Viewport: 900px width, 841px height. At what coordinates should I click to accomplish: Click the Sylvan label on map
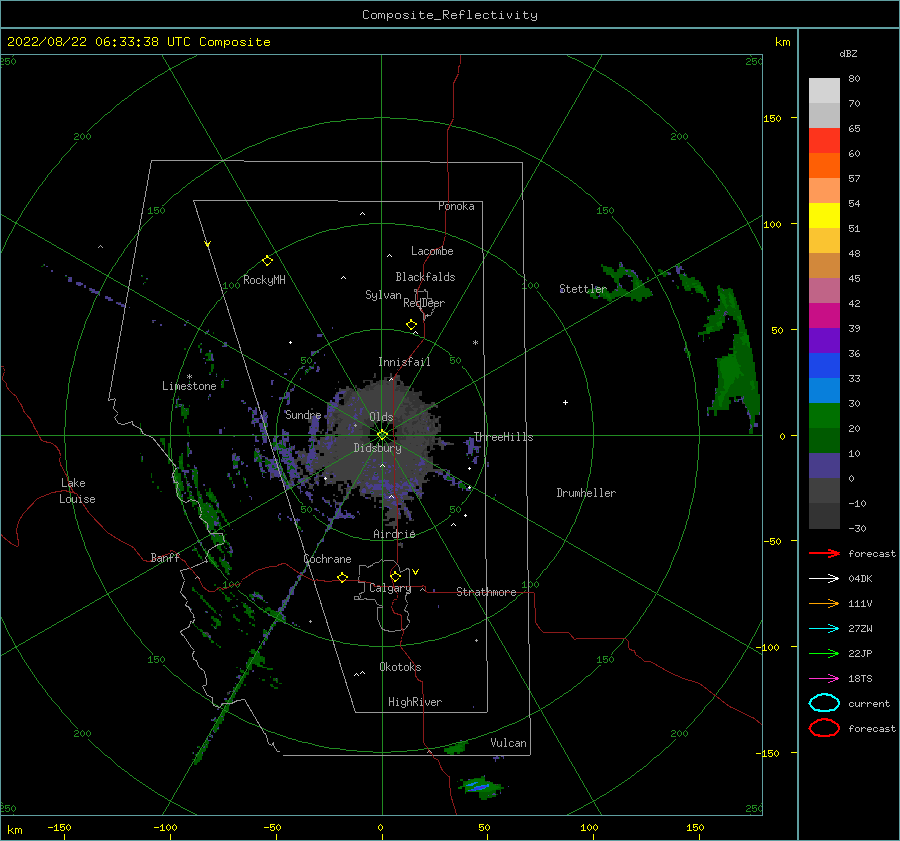pyautogui.click(x=383, y=295)
